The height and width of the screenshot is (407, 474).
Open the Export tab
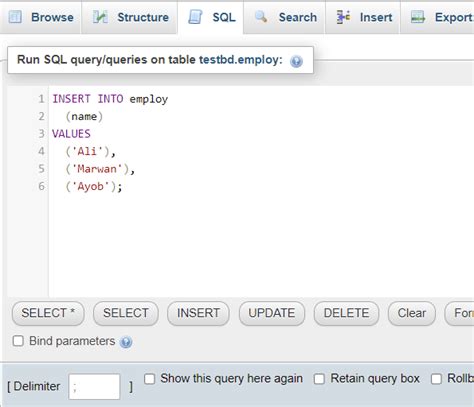pyautogui.click(x=437, y=17)
